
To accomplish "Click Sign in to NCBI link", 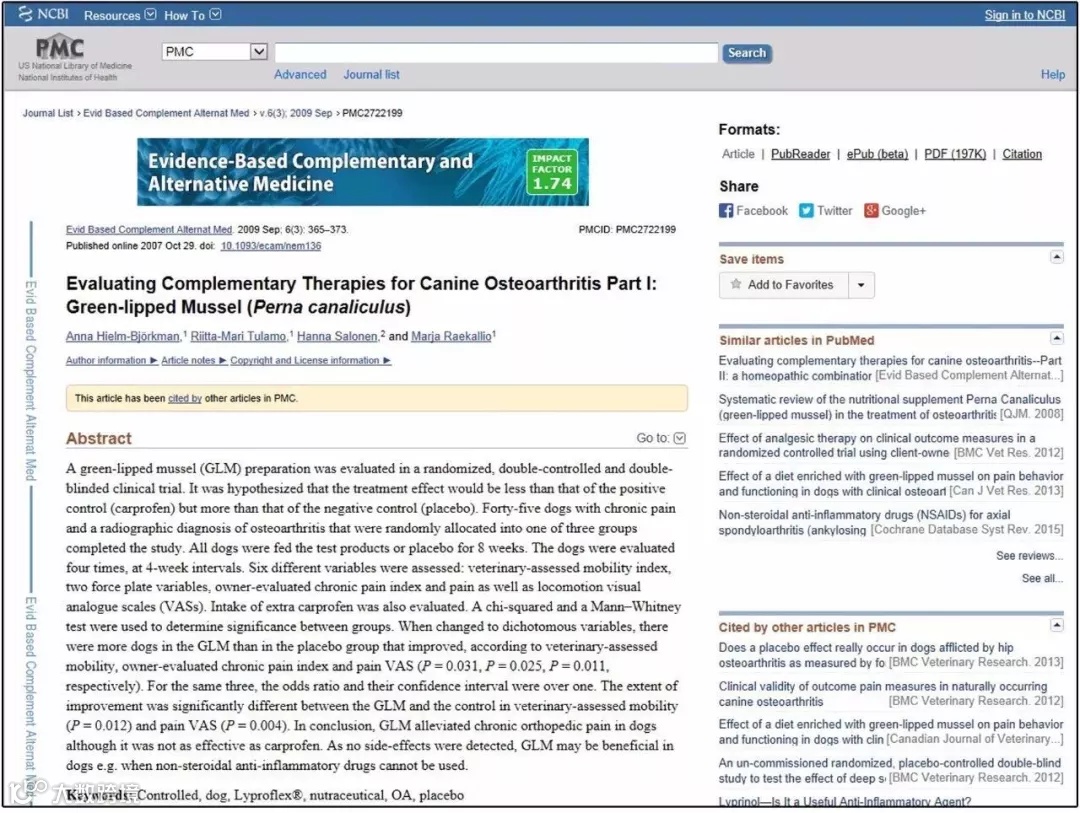I will [x=1024, y=14].
